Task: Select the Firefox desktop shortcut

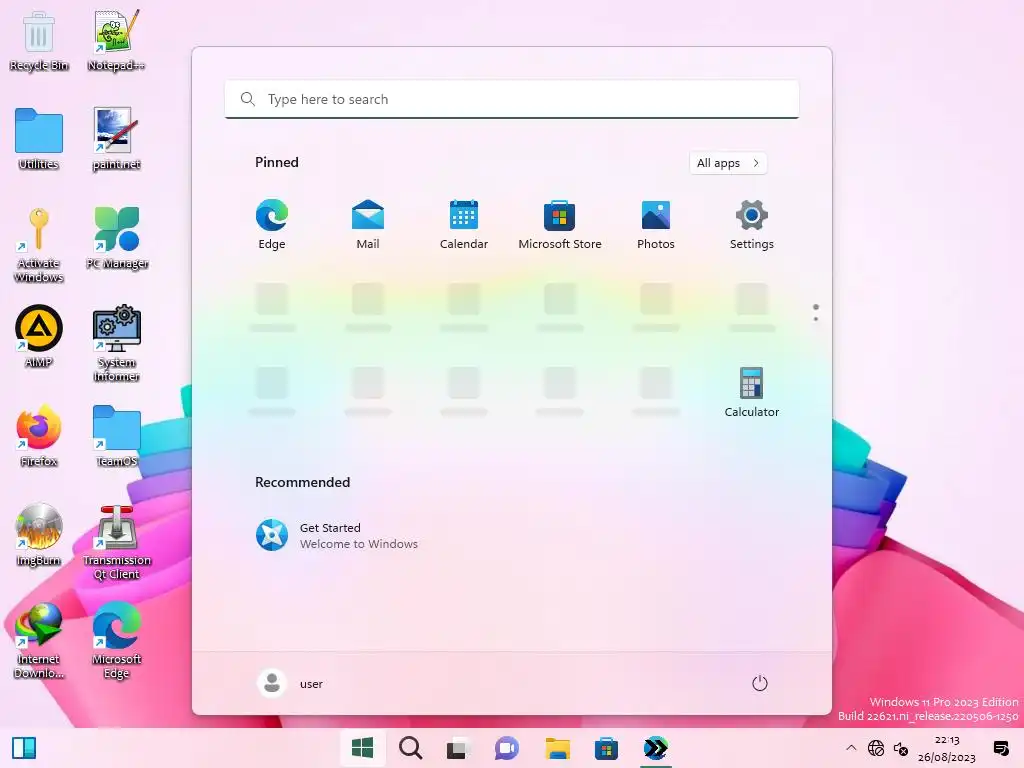Action: [x=39, y=436]
